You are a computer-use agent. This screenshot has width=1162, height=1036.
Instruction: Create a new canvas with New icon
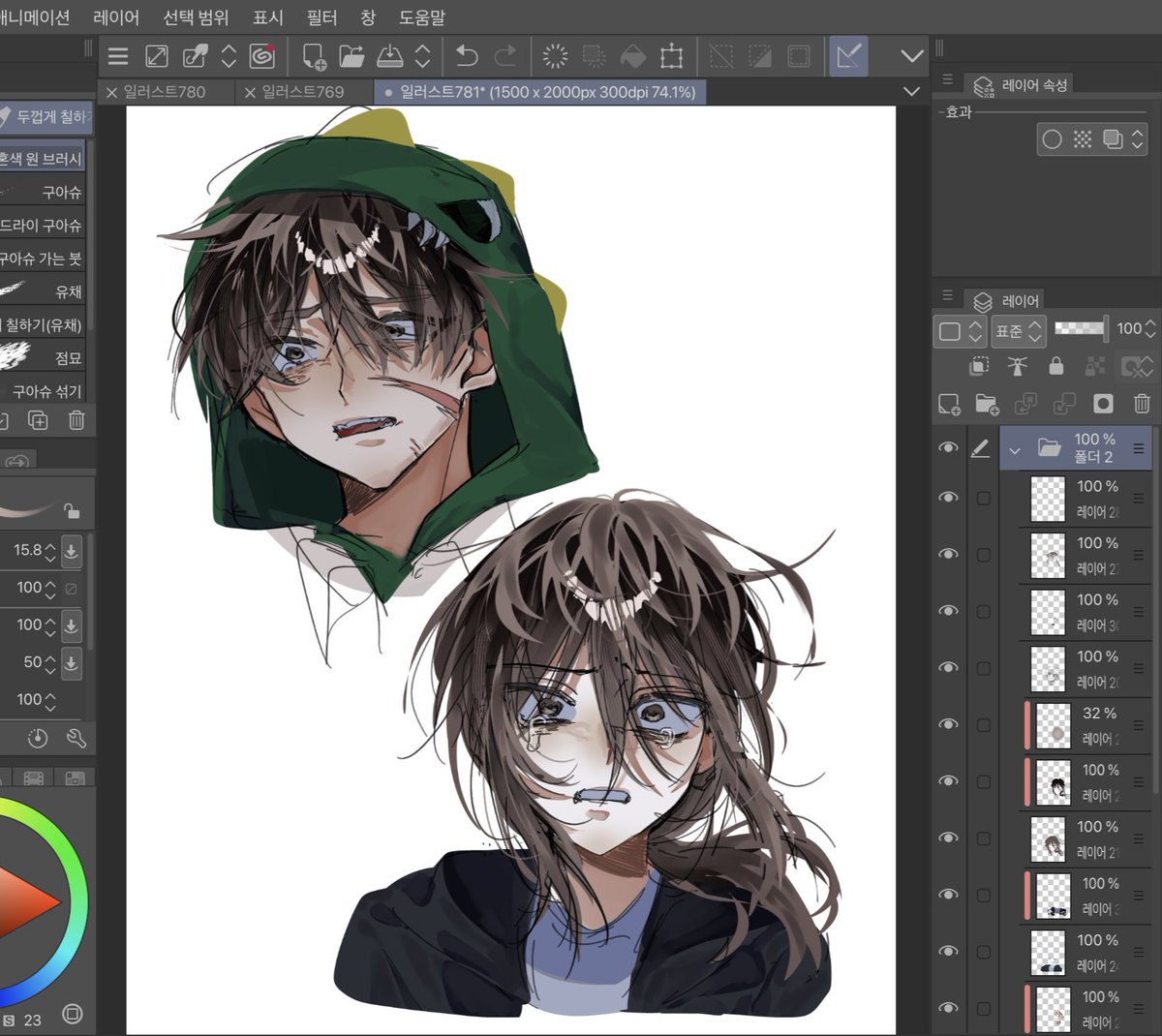click(314, 57)
